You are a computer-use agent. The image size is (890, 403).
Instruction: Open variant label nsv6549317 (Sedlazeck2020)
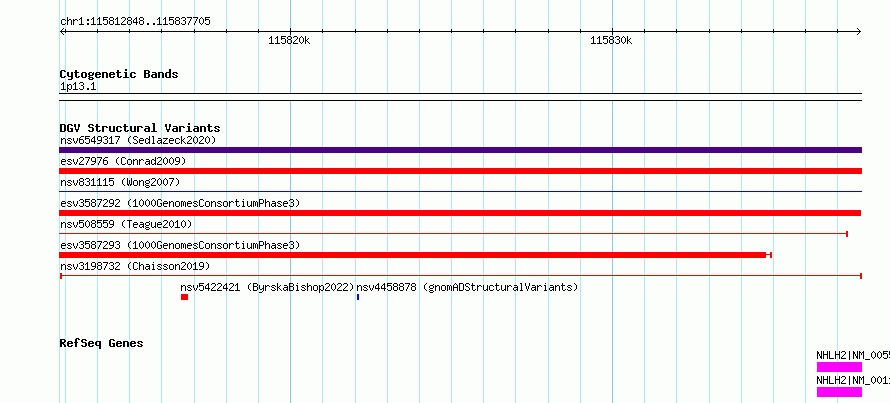138,140
